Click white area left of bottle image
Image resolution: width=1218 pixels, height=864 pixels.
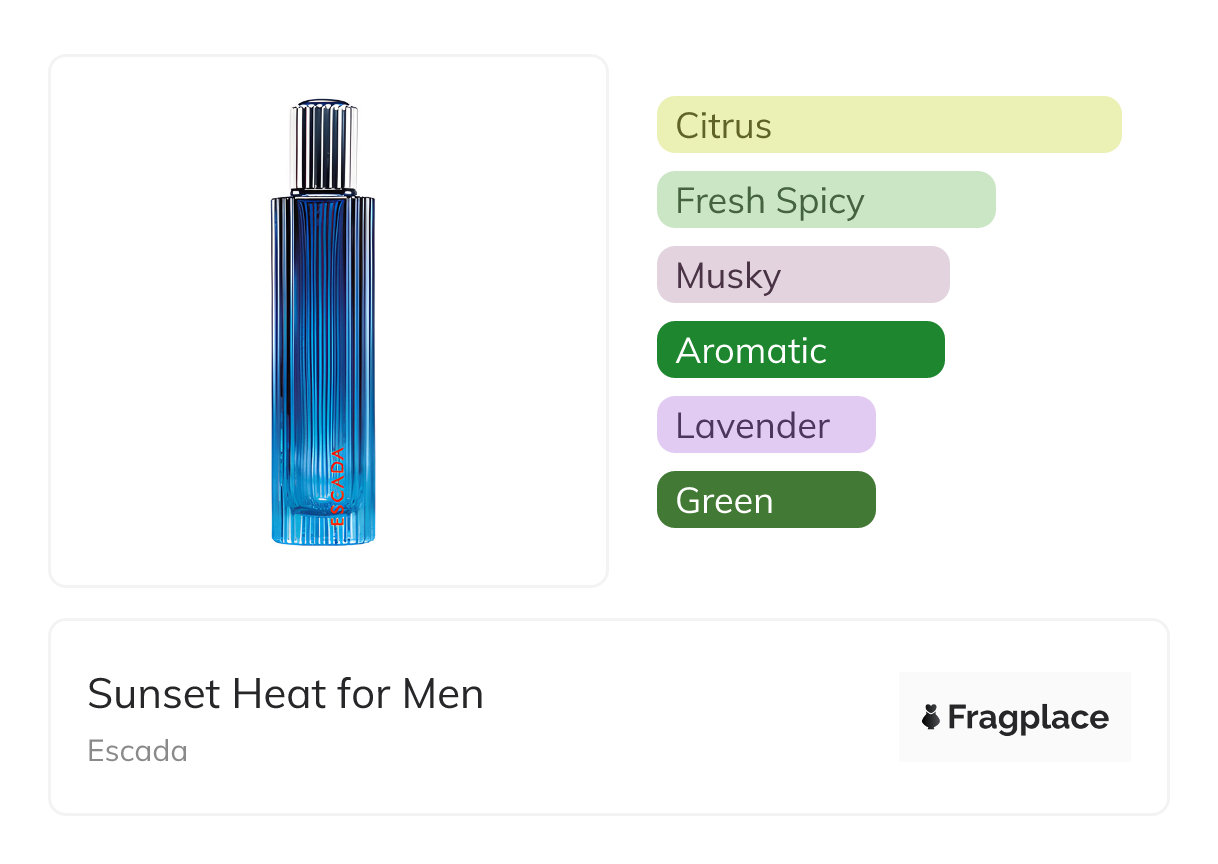coord(150,320)
